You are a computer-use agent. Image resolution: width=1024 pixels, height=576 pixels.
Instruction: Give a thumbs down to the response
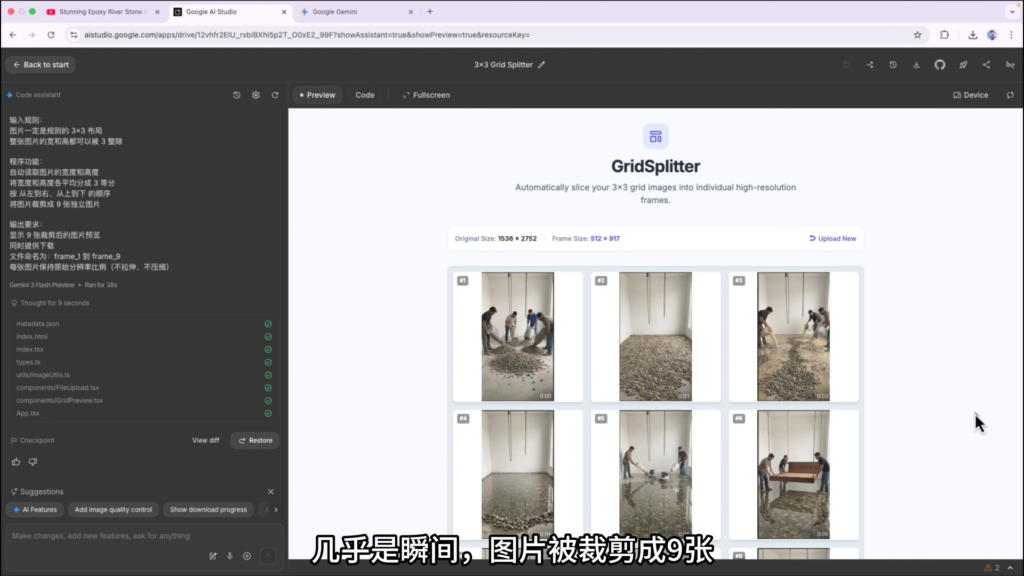click(33, 462)
